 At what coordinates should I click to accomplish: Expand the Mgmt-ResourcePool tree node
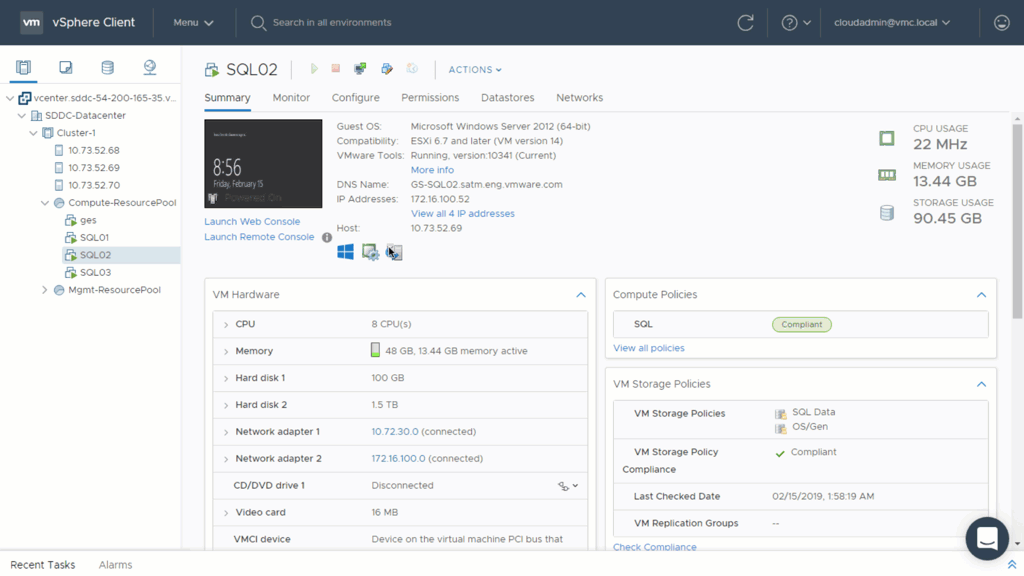44,290
